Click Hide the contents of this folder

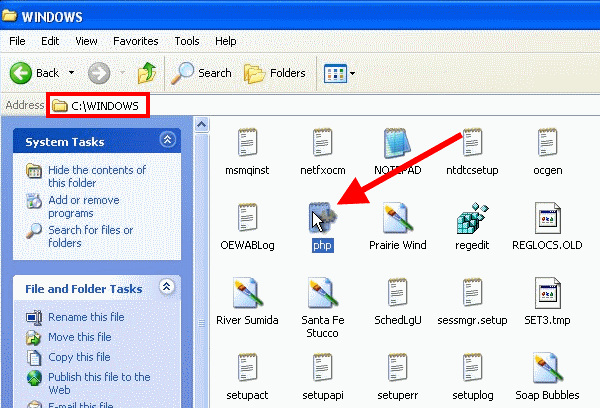(97, 176)
